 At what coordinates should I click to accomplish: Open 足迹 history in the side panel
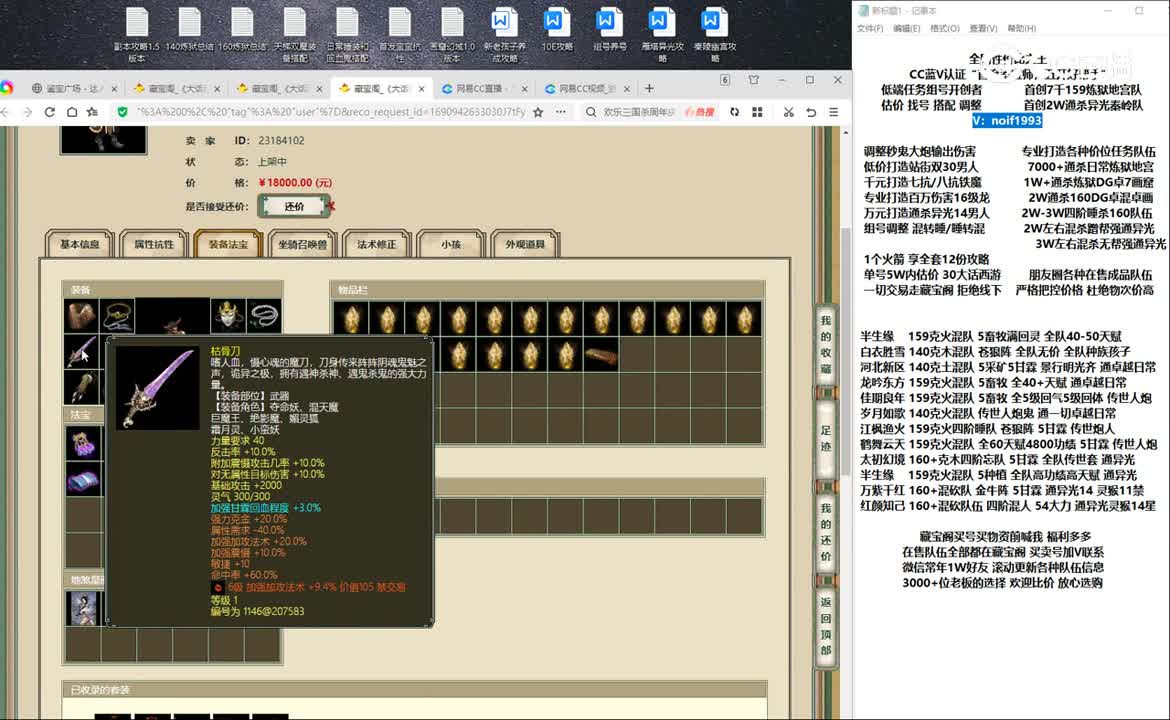tap(825, 439)
